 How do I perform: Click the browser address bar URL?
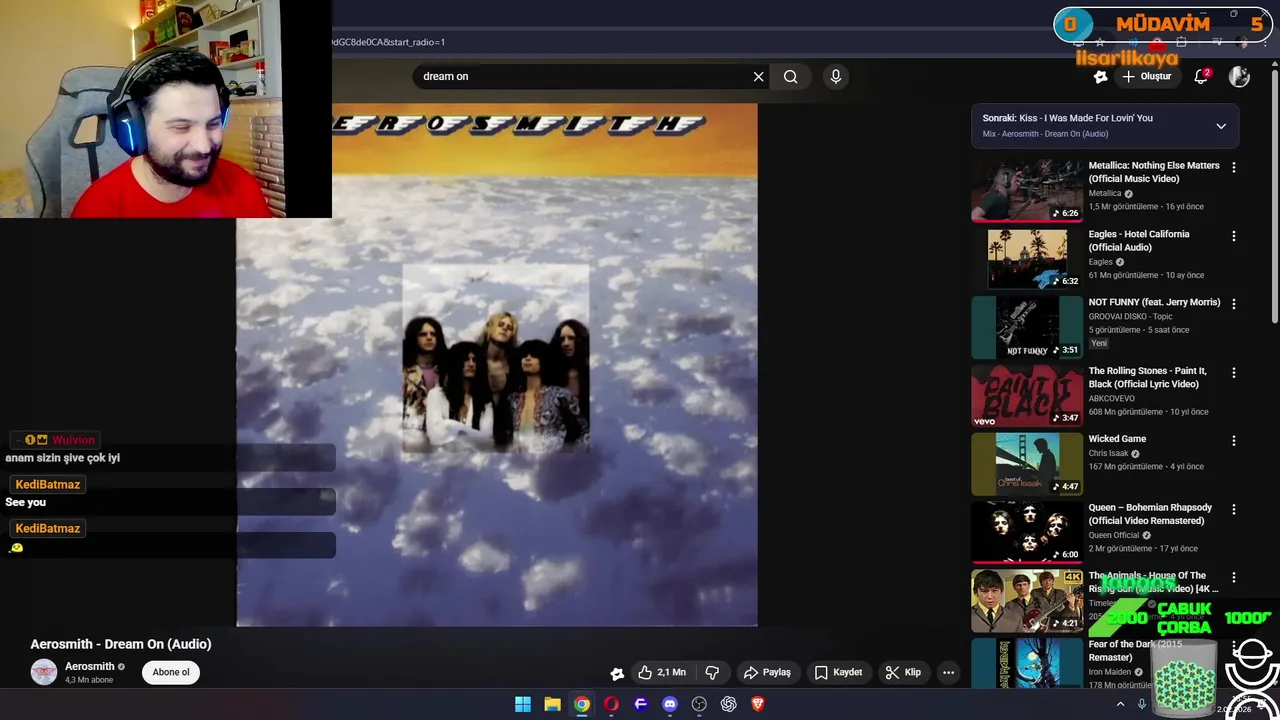coord(390,42)
